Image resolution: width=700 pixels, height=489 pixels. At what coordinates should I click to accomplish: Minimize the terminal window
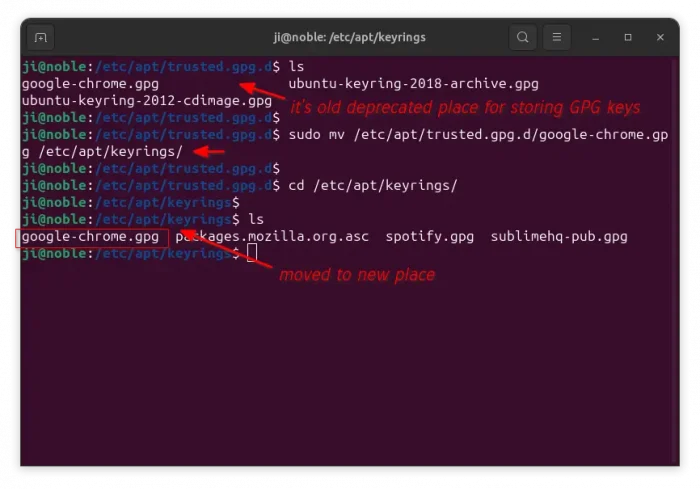coord(597,37)
